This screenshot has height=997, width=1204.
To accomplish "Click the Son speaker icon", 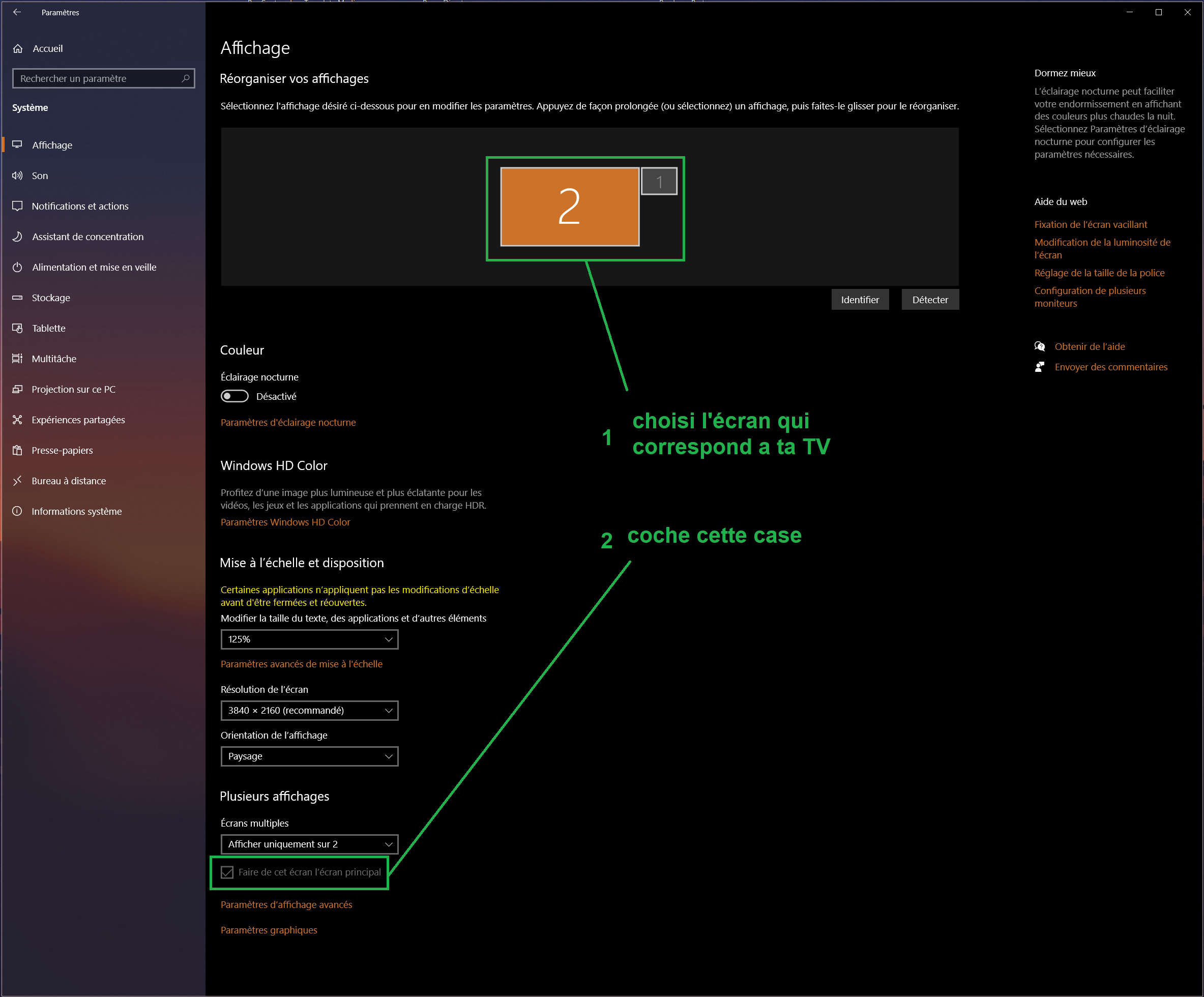I will (17, 175).
